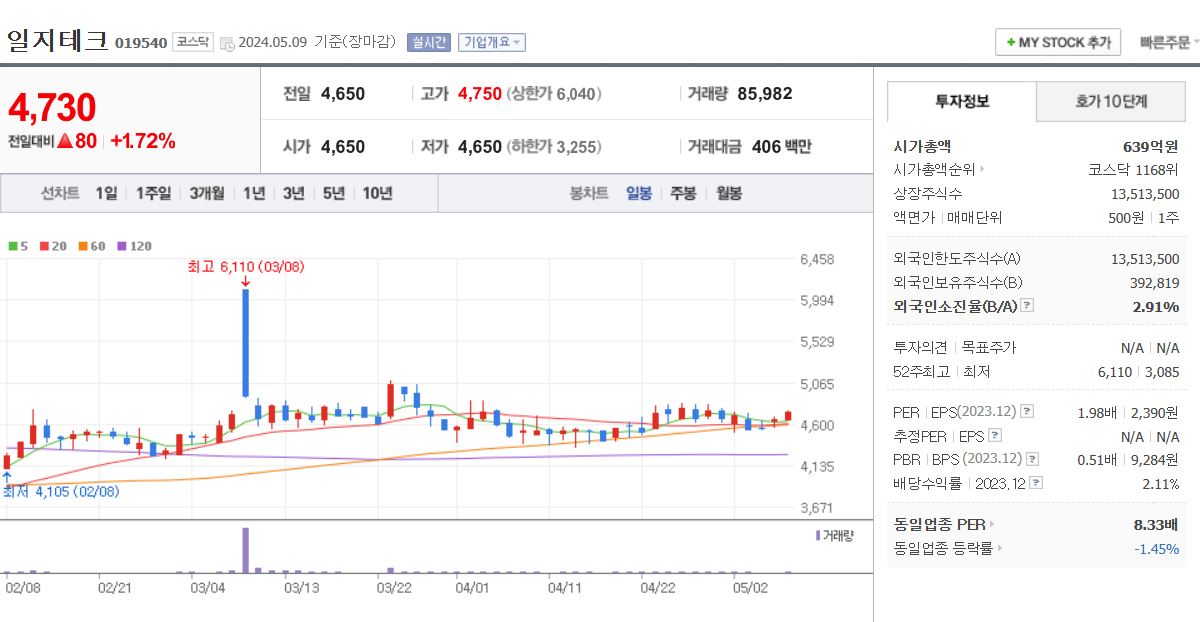Screen dimensions: 1200x622
Task: Click 상한가 6,040 text
Action: [x=554, y=94]
